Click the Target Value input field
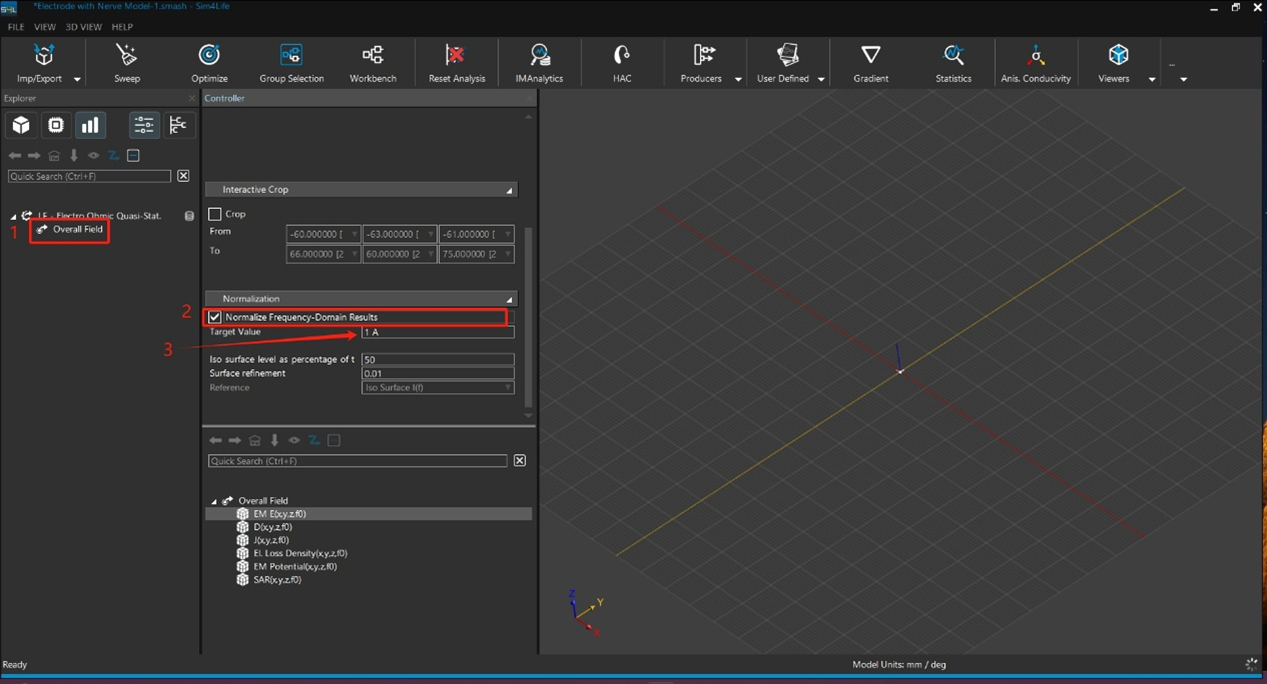Screen dimensions: 1267x684 pyautogui.click(x=437, y=332)
